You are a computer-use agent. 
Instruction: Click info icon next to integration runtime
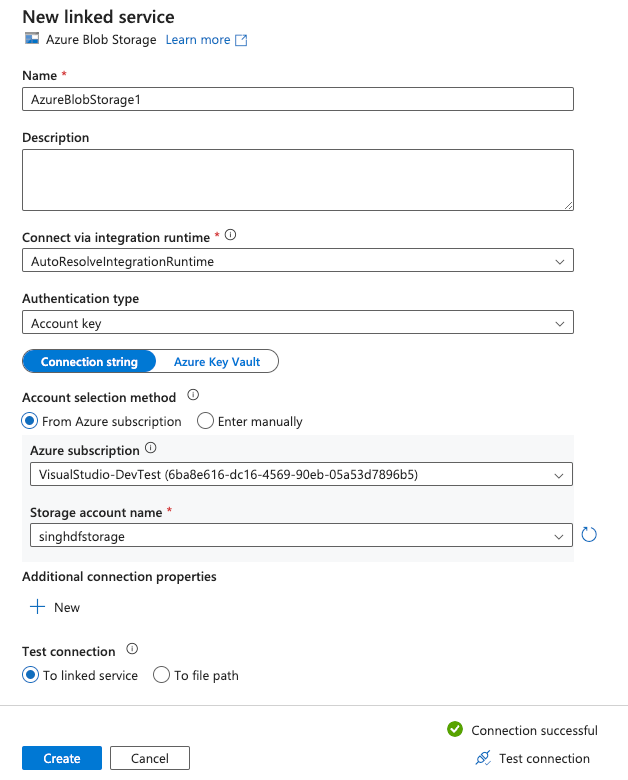coord(230,236)
